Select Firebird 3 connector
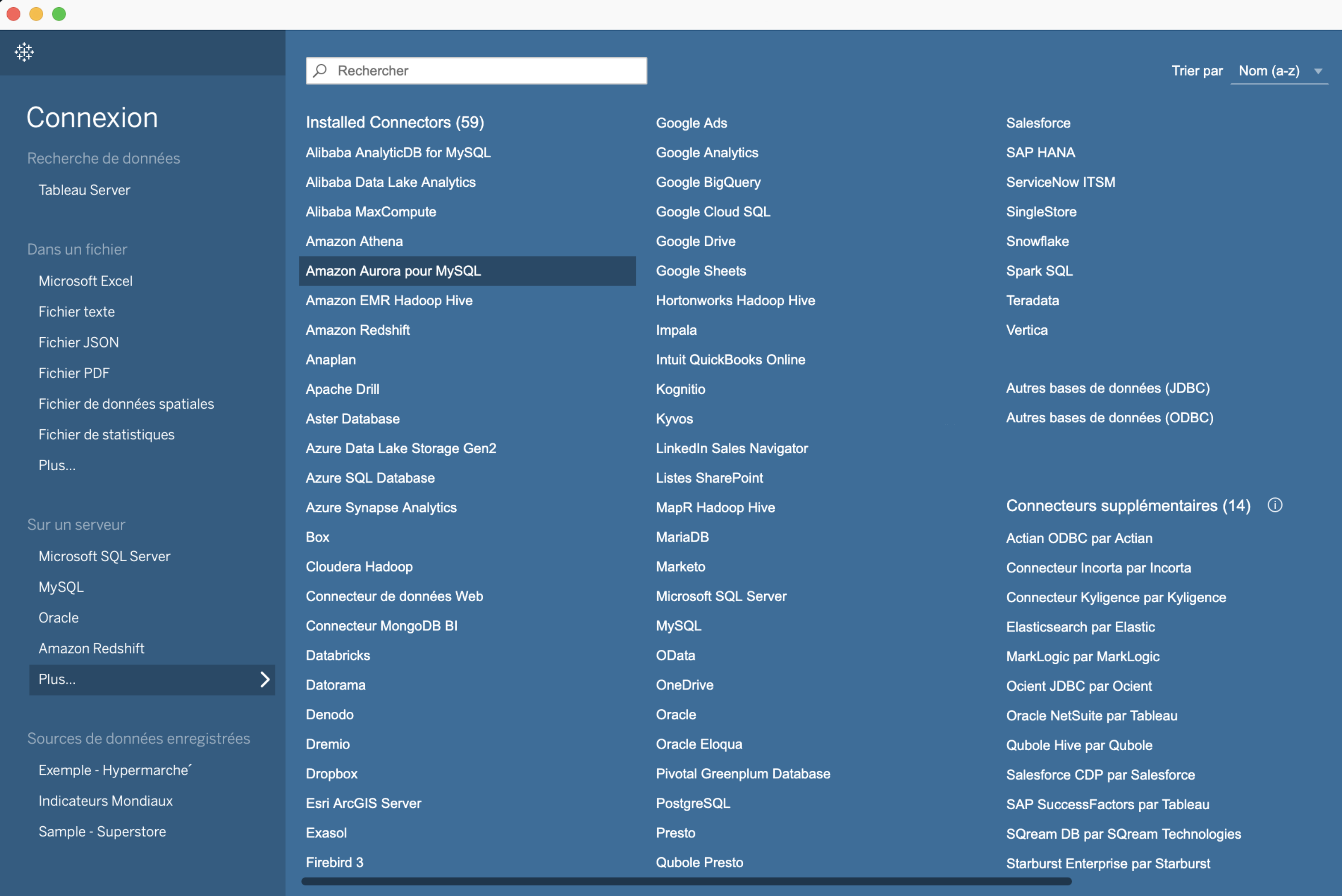This screenshot has width=1342, height=896. pos(334,863)
